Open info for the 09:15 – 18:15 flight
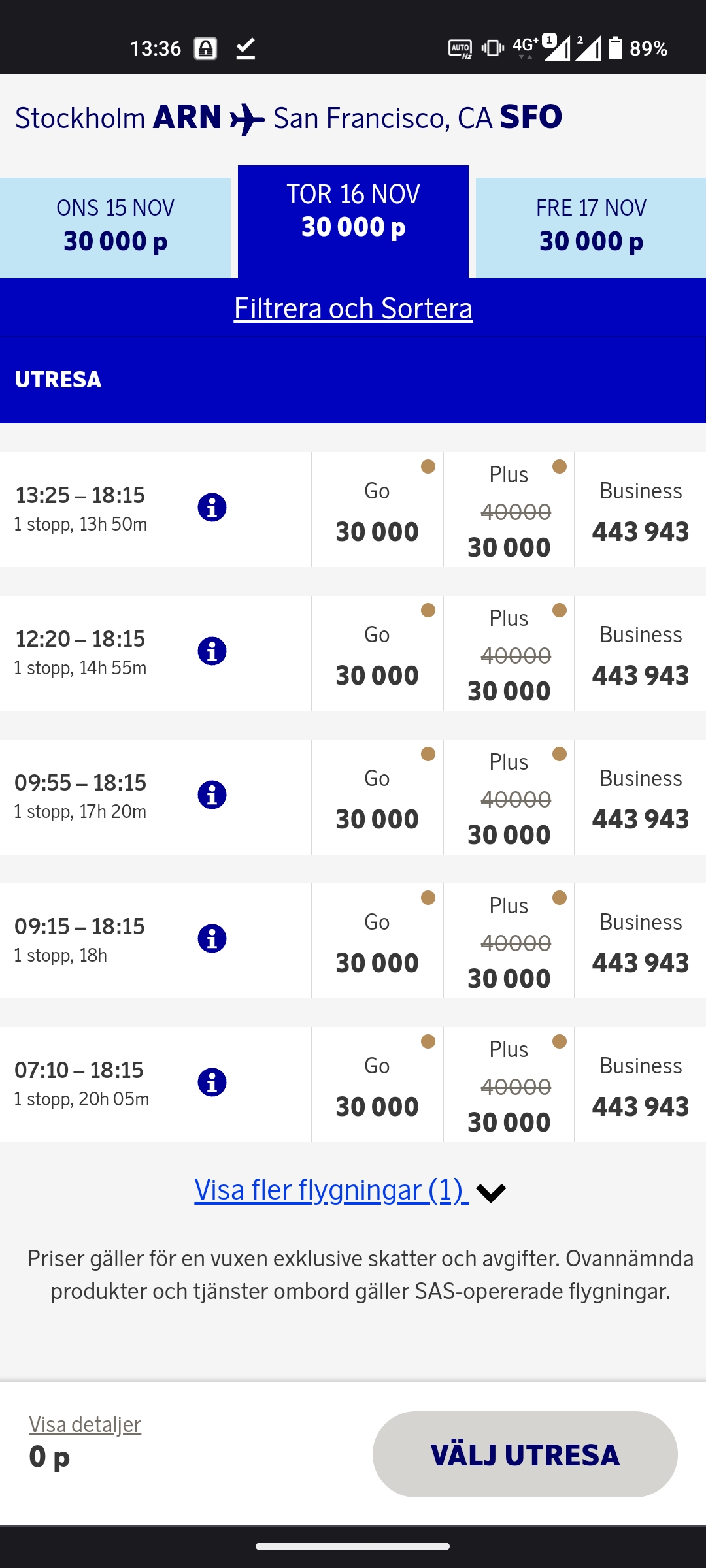This screenshot has width=706, height=1568. 212,939
